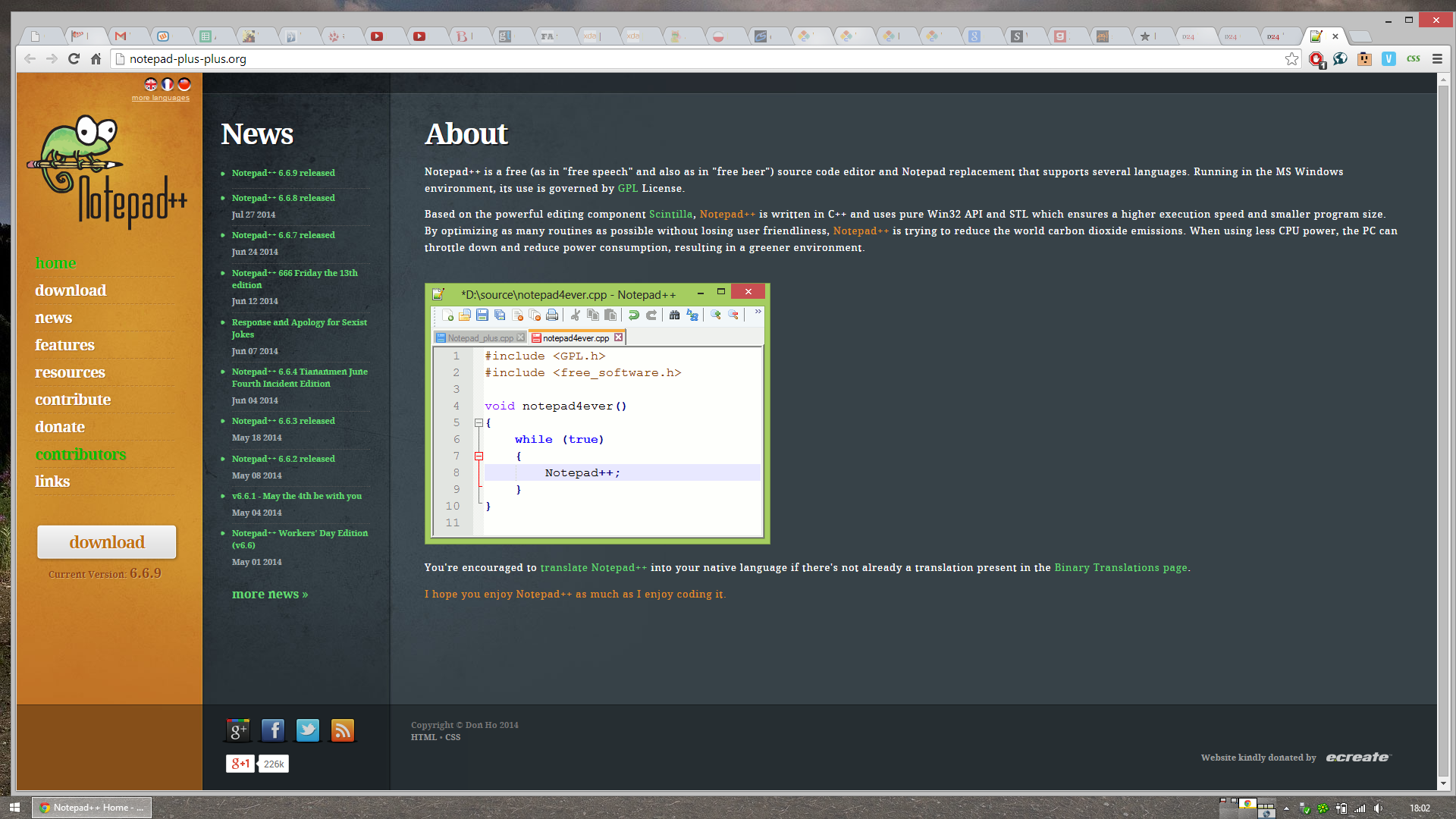Open the Notepad++ 6.6.9 released news link
This screenshot has width=1456, height=819.
coord(283,173)
